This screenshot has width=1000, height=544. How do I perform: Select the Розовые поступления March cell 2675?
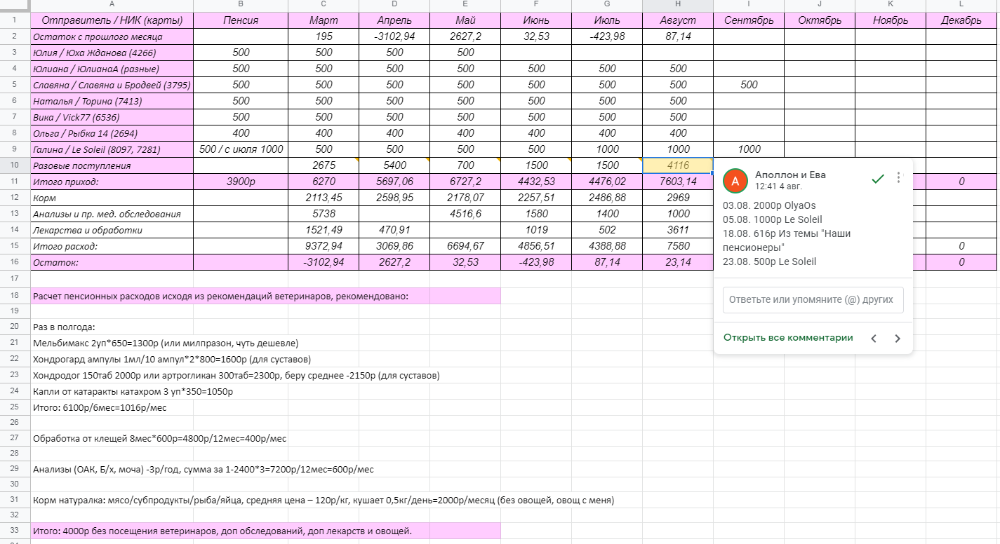tap(323, 164)
